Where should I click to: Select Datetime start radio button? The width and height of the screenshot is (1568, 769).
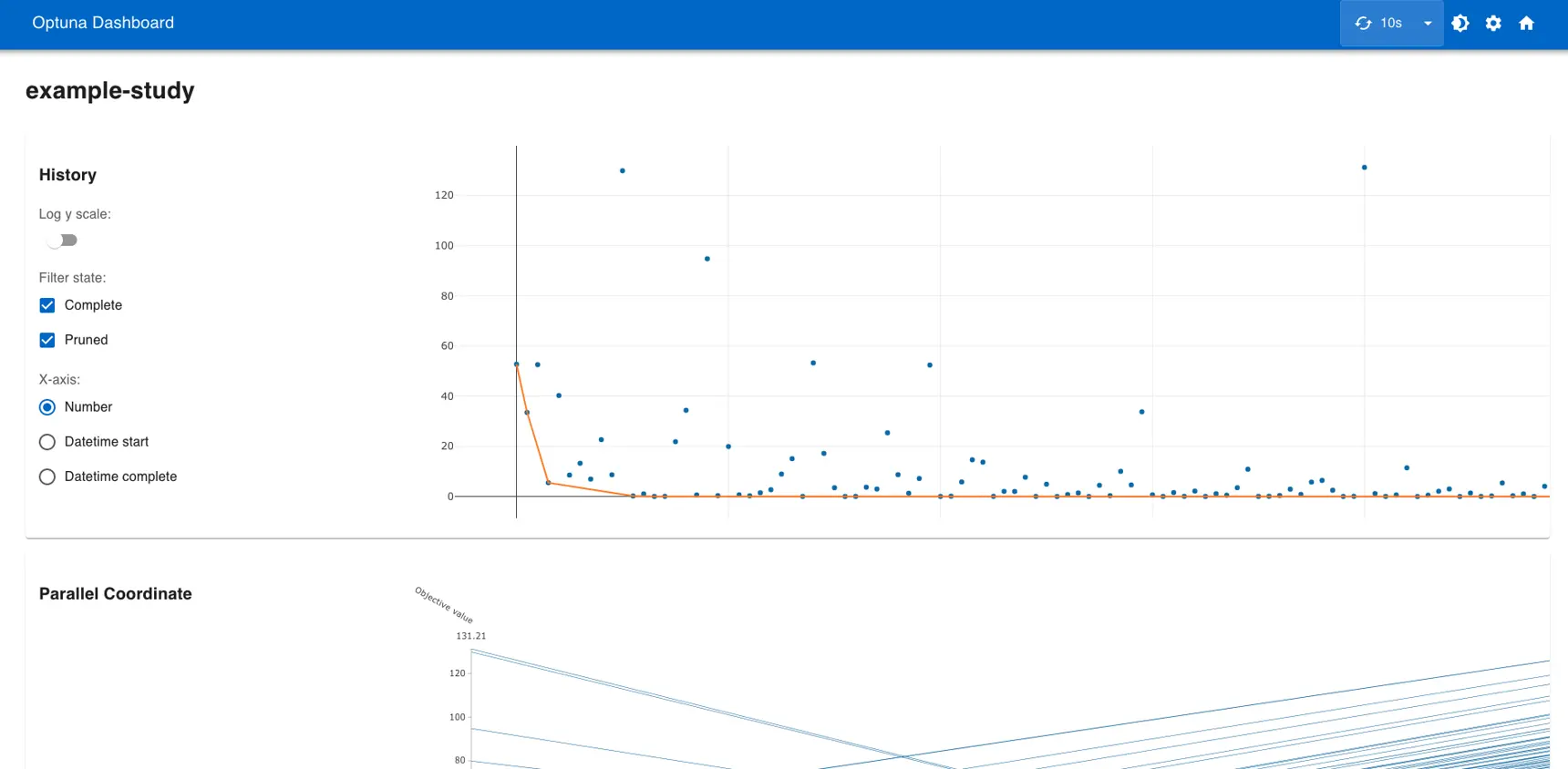tap(47, 442)
